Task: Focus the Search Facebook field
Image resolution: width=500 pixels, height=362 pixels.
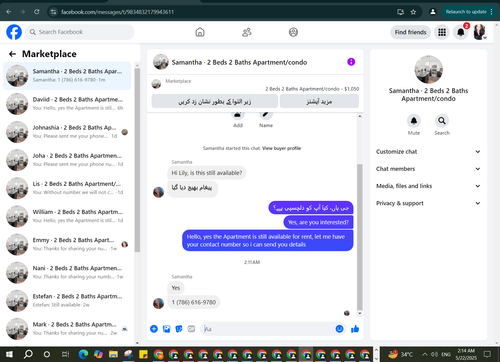Action: coord(80,32)
